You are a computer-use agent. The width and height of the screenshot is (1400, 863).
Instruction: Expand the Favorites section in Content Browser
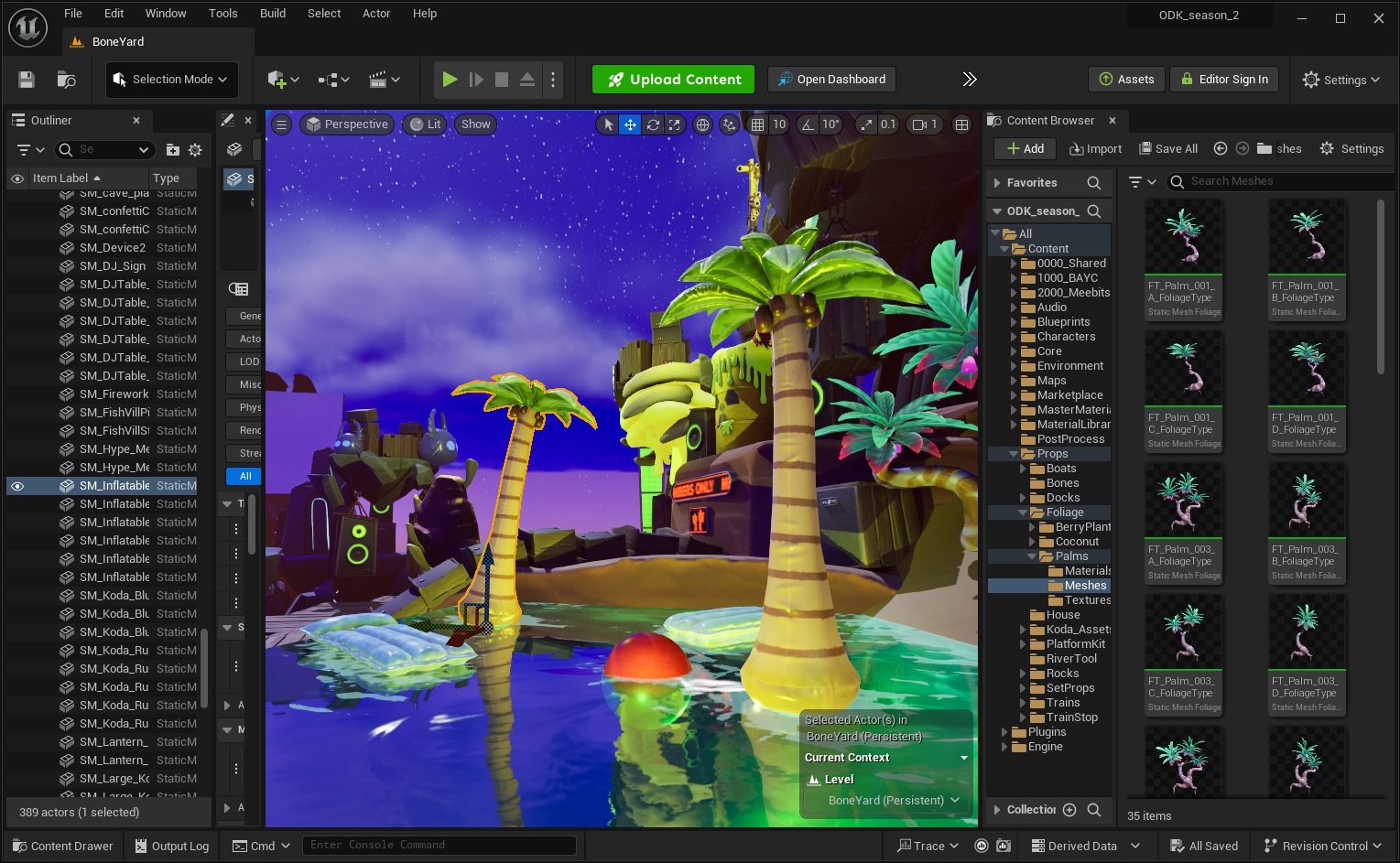(997, 183)
